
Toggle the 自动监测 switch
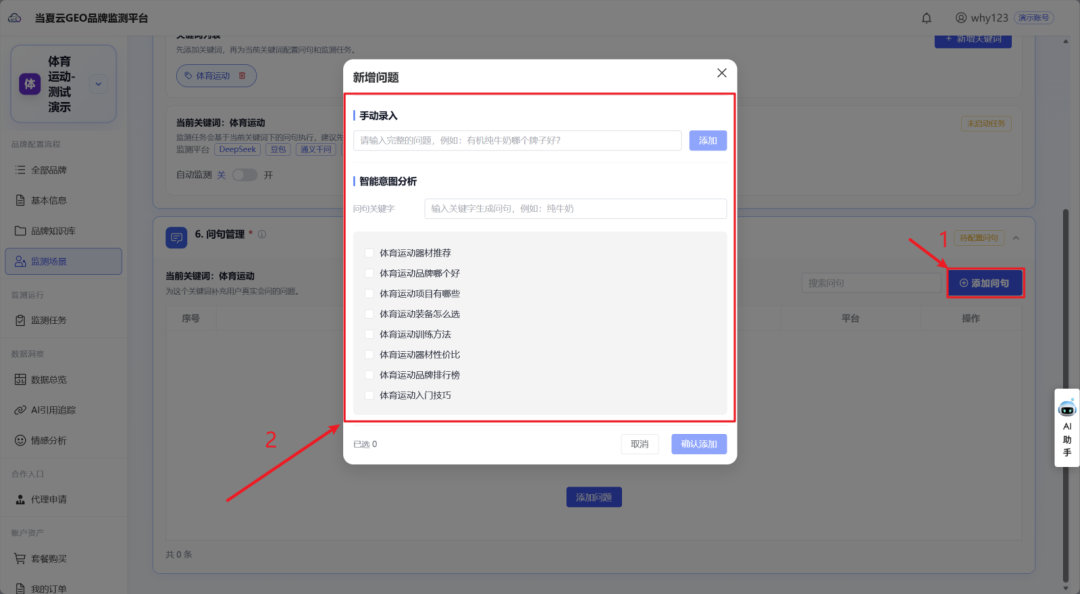point(245,175)
